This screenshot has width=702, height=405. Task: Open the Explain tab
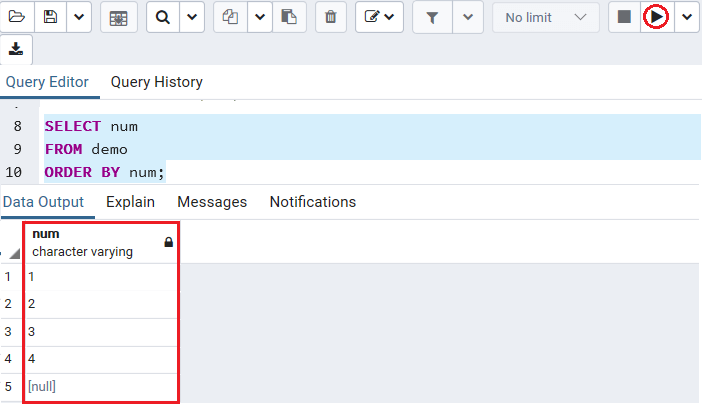coord(130,202)
